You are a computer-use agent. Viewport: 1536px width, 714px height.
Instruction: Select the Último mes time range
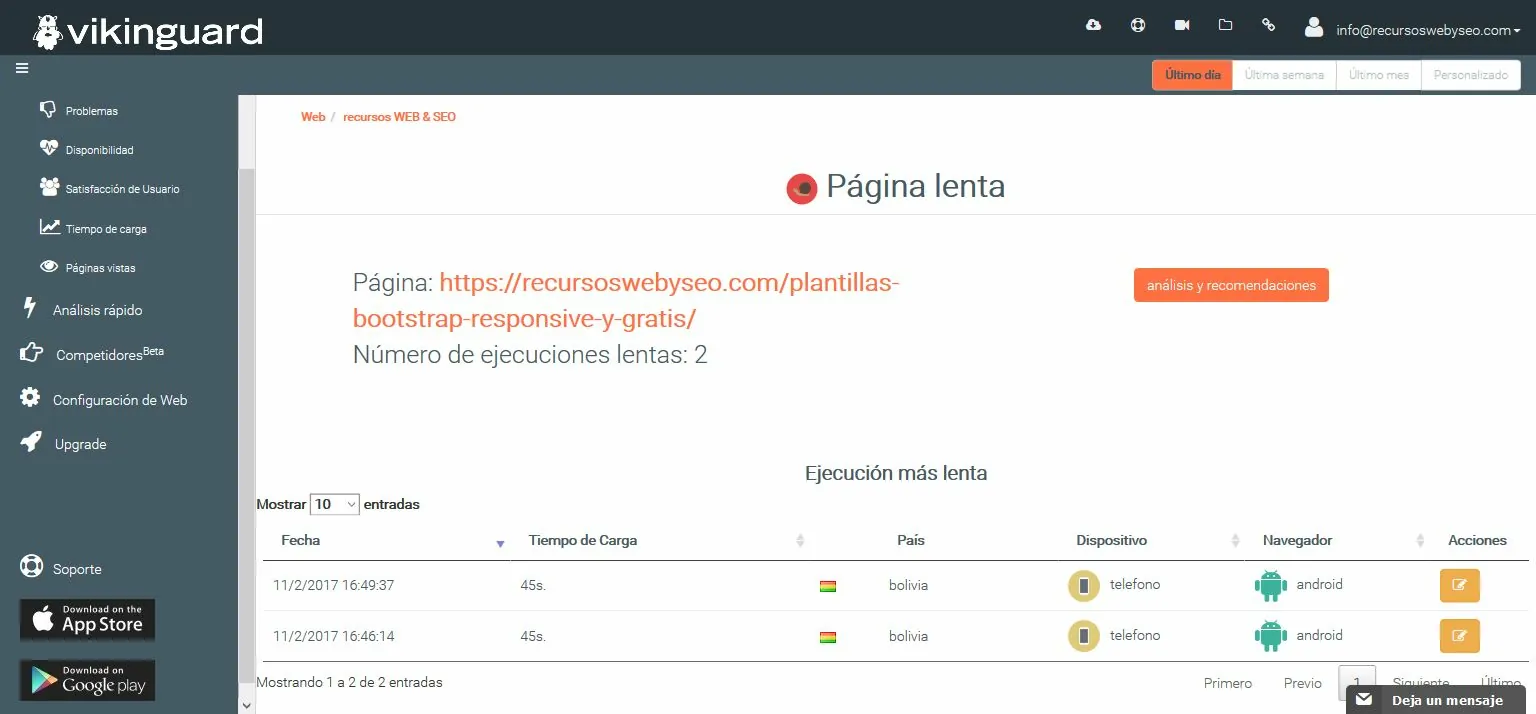point(1378,75)
